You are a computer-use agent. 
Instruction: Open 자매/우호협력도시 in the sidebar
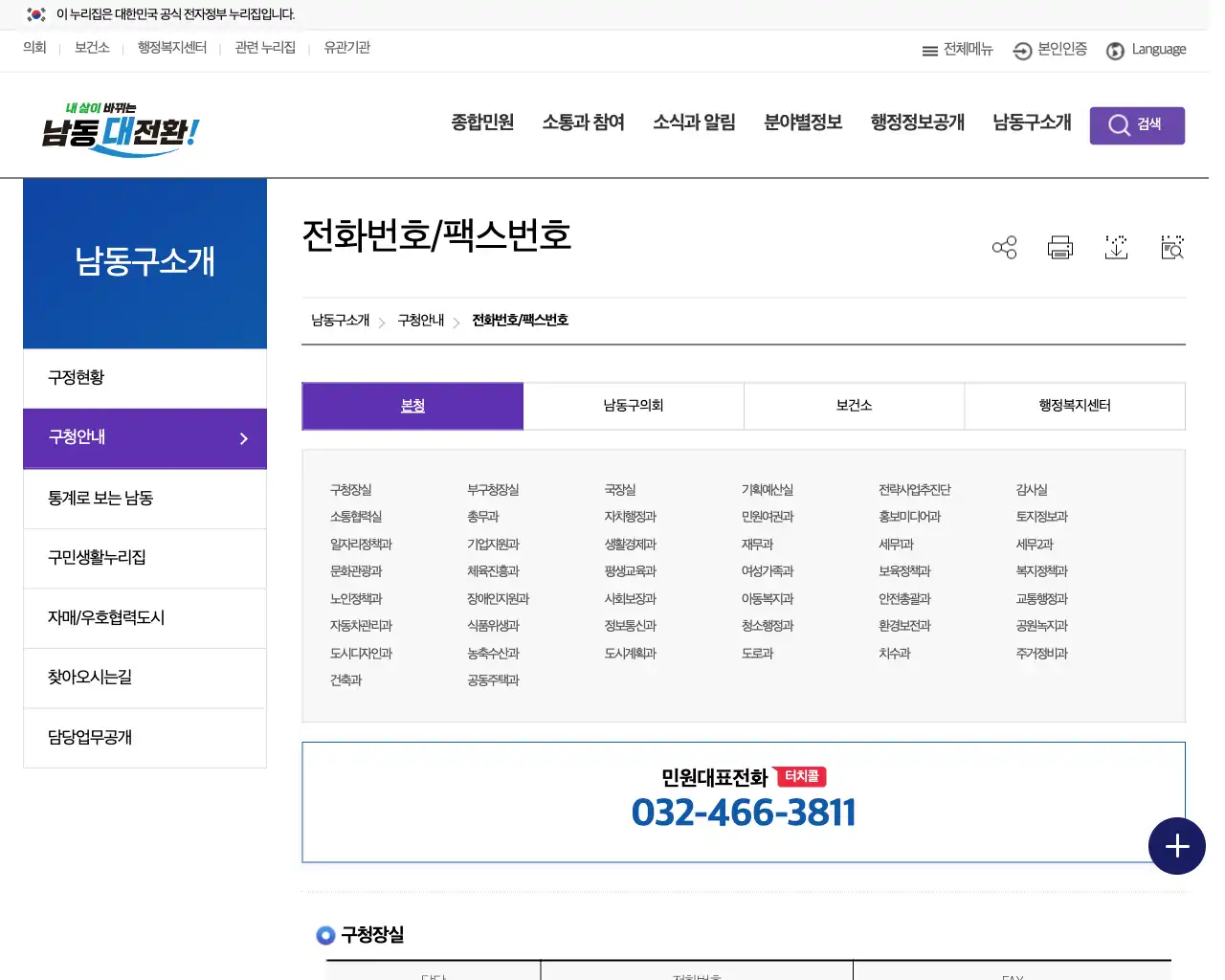coord(145,618)
